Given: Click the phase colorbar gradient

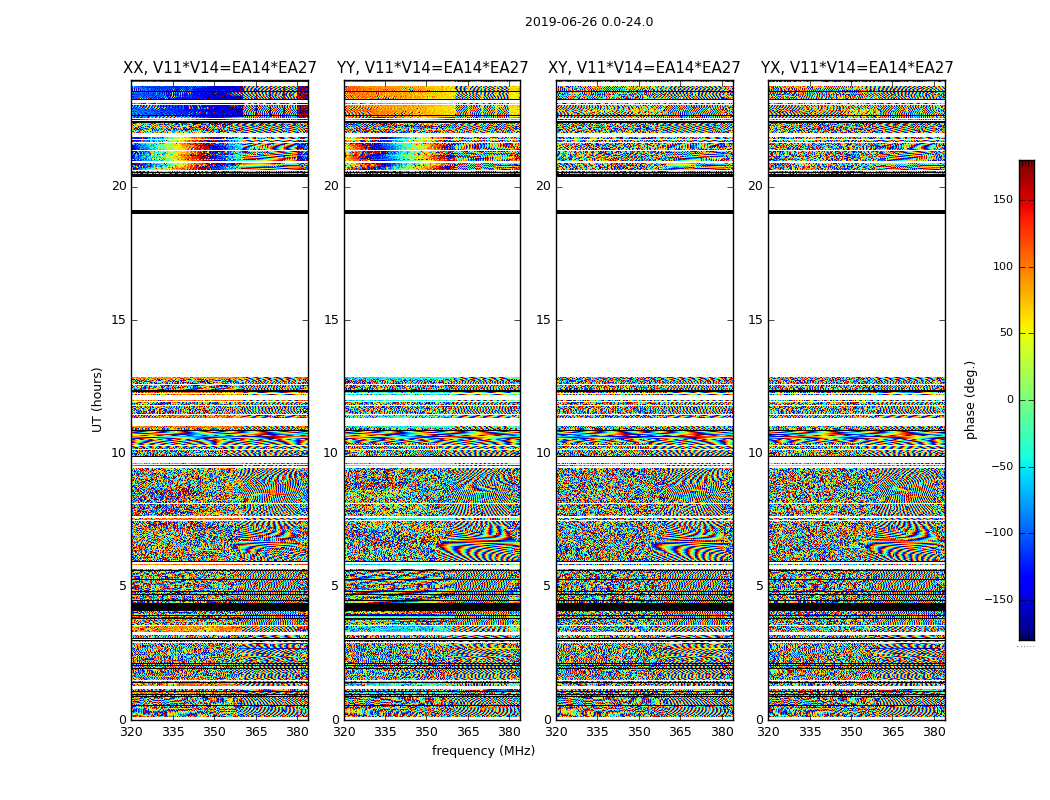Looking at the screenshot, I should pos(1027,400).
